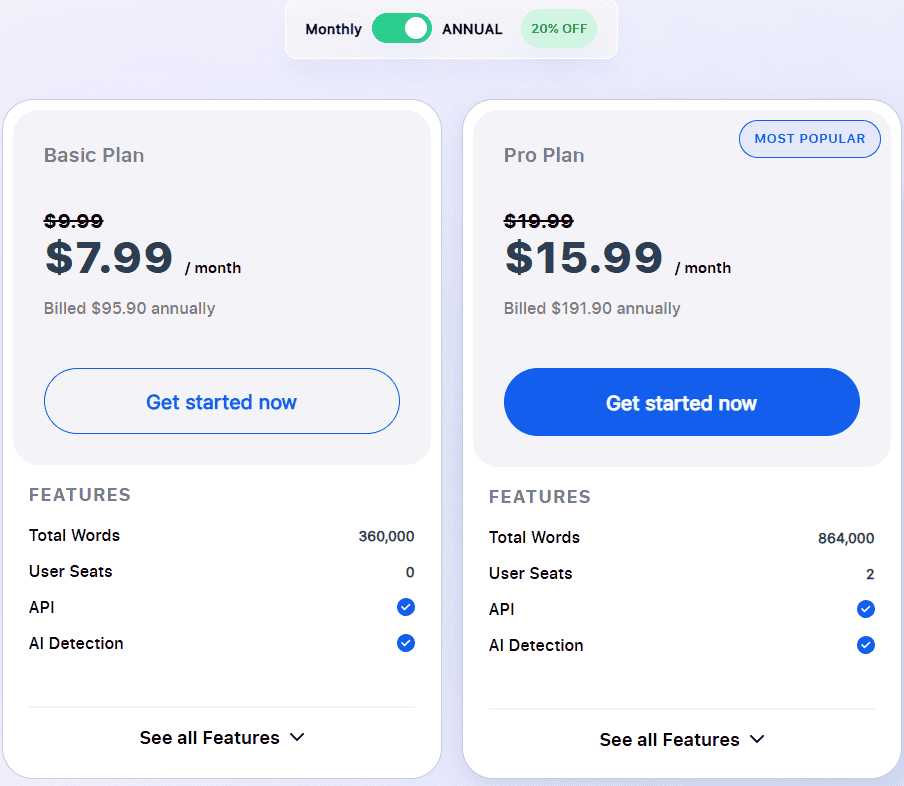Click the MOST POPULAR badge
This screenshot has height=786, width=904.
point(809,139)
